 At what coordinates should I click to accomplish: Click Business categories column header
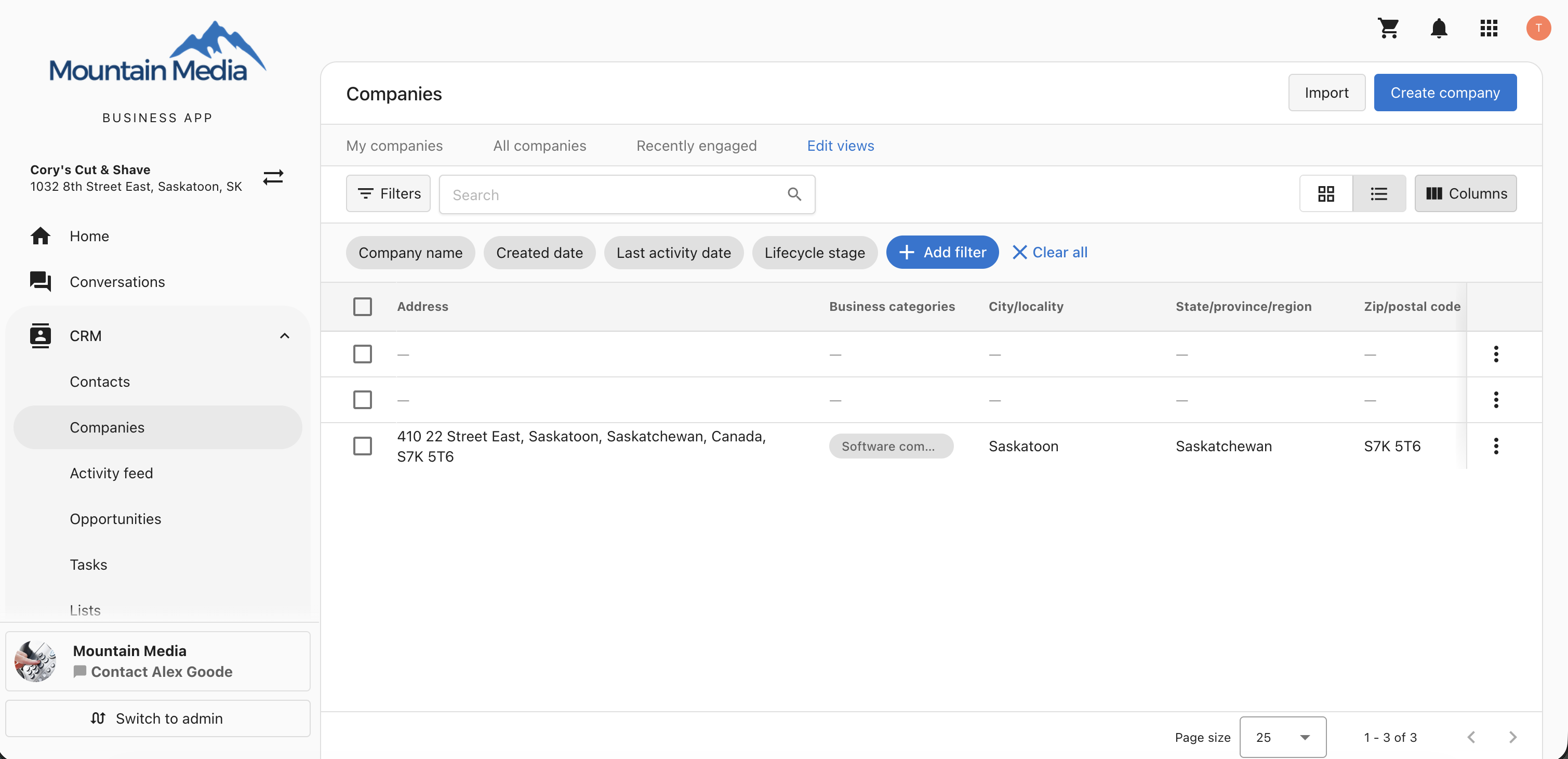[892, 306]
